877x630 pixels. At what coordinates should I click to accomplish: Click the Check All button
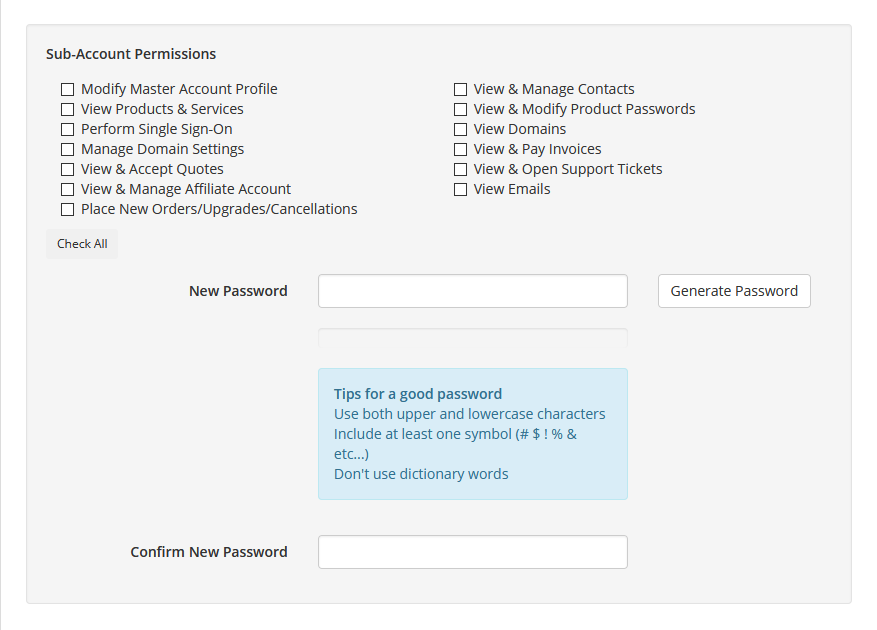point(81,243)
